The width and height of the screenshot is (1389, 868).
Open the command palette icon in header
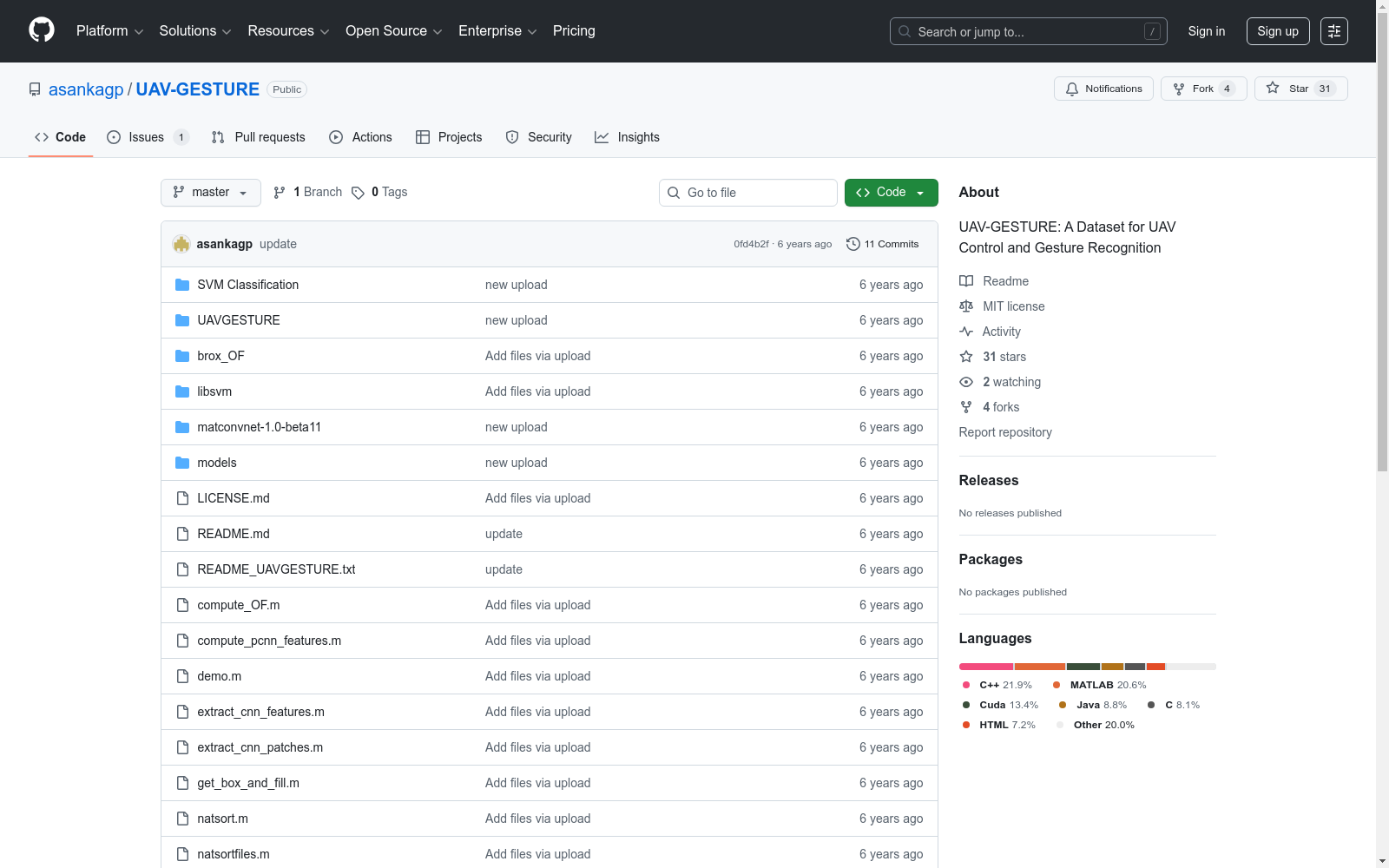pos(1334,31)
